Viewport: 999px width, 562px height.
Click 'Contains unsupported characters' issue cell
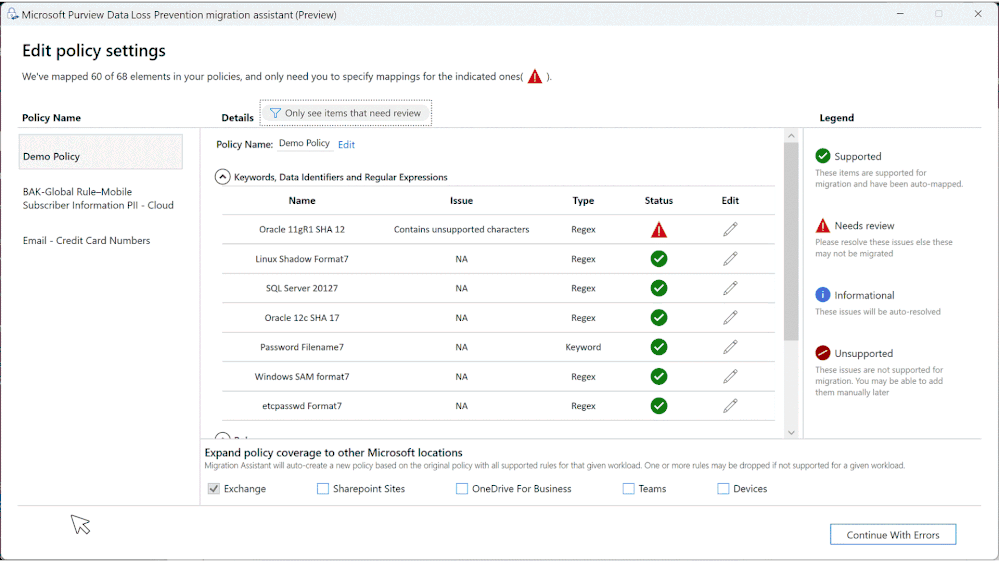click(461, 229)
